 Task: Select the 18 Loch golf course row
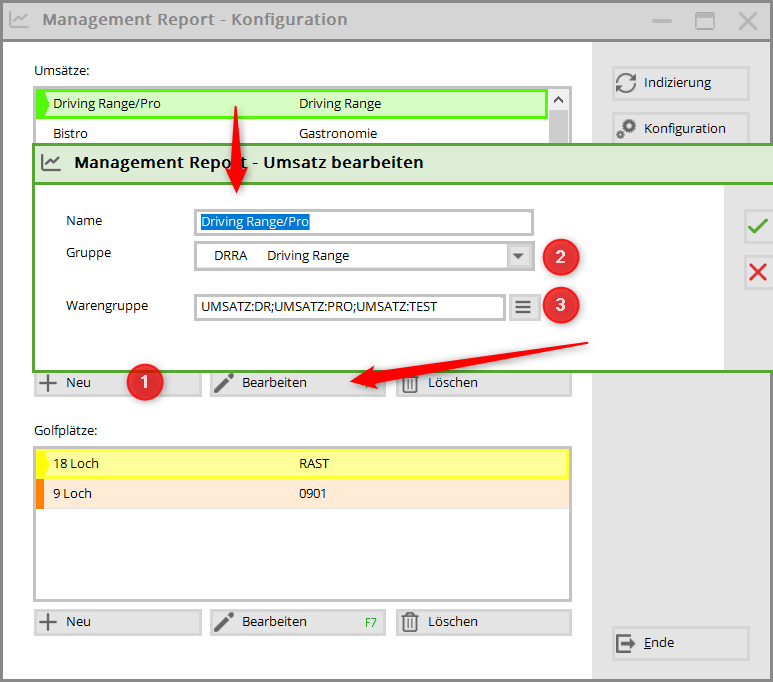[302, 464]
